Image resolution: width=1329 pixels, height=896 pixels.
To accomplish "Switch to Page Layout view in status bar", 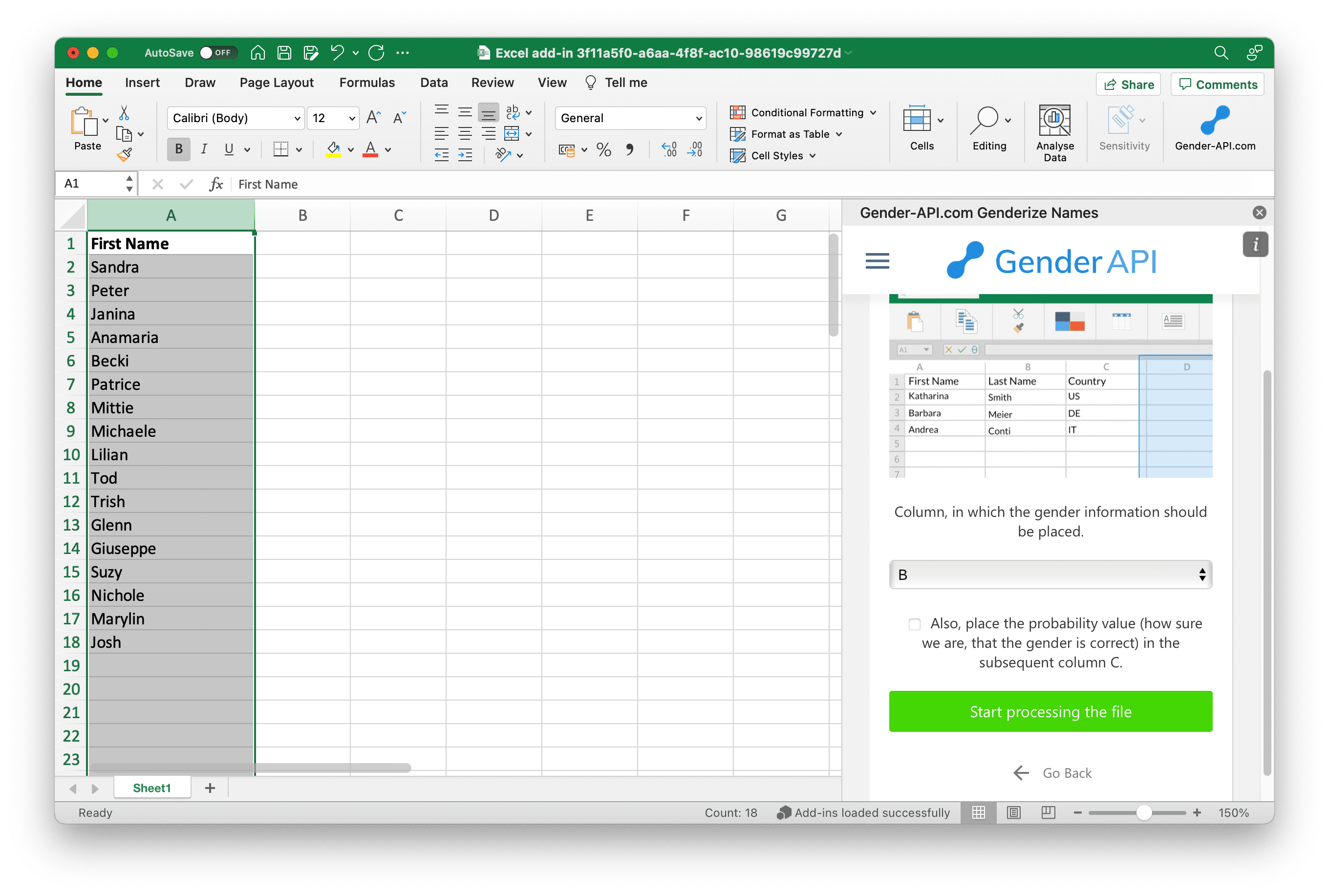I will click(x=1013, y=812).
